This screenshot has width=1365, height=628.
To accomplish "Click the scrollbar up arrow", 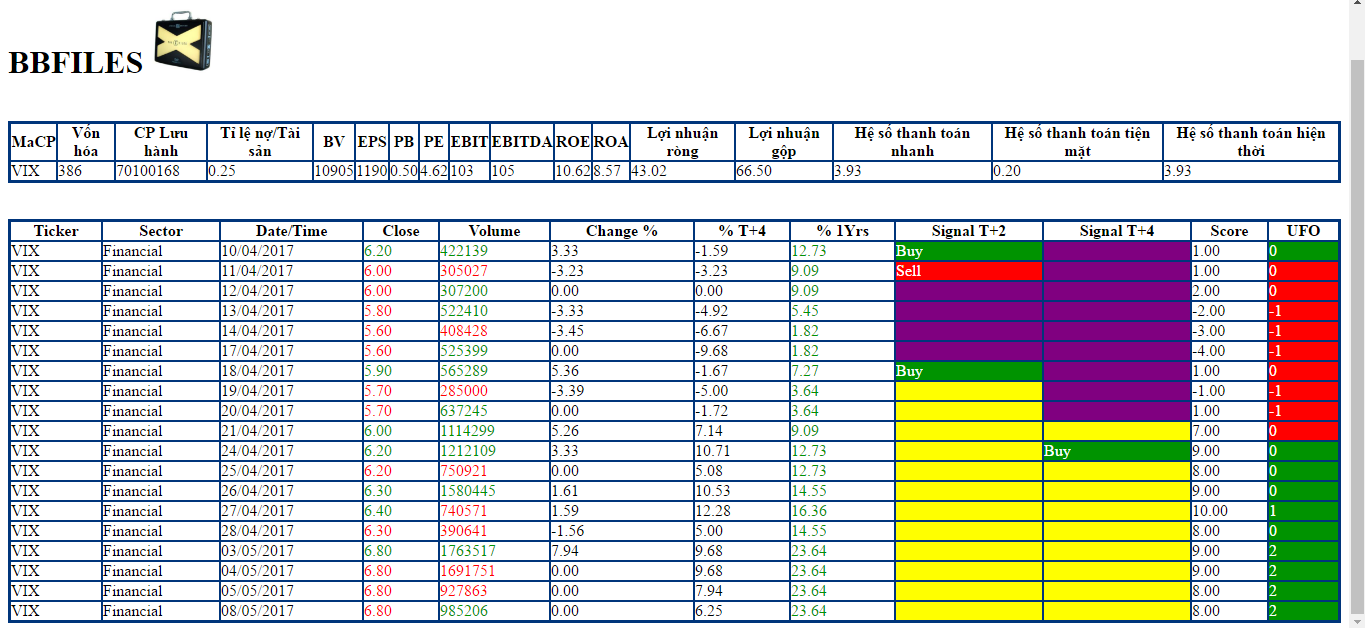I will tap(1357, 7).
